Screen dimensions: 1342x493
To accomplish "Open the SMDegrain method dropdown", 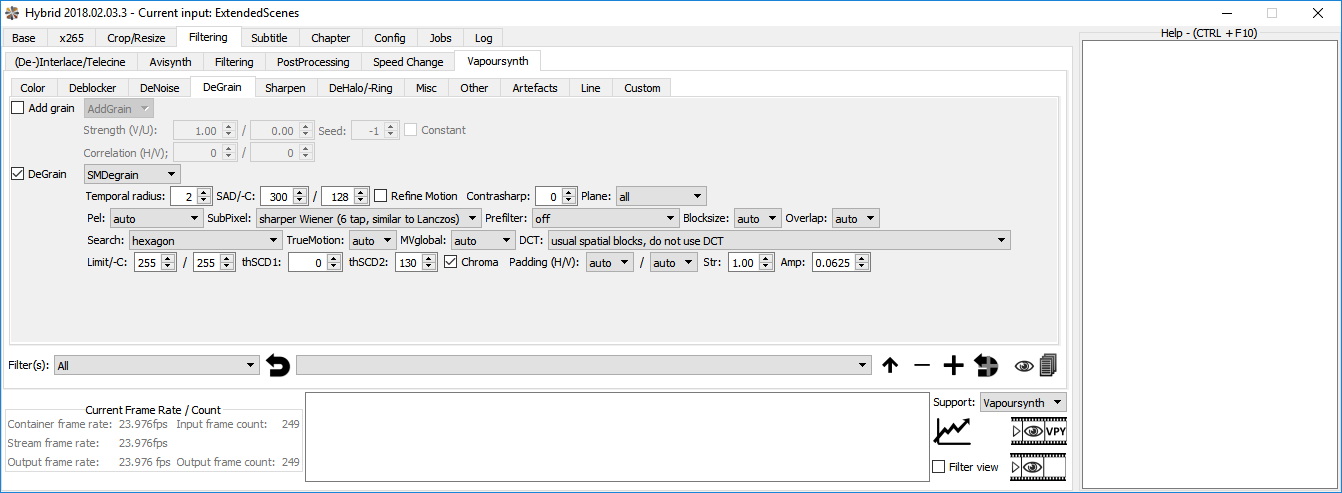I will [132, 174].
